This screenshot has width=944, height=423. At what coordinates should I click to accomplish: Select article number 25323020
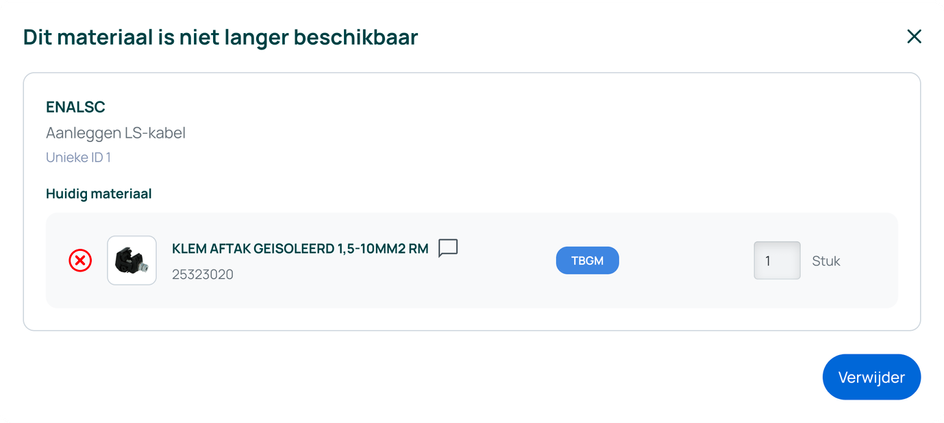203,274
